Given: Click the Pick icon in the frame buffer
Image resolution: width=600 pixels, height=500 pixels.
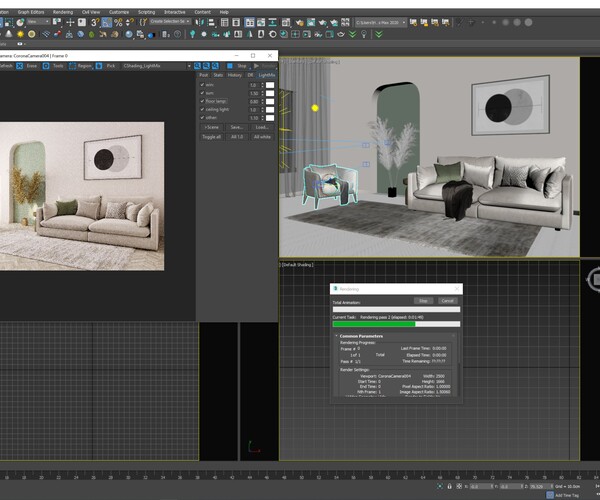Looking at the screenshot, I should point(99,66).
